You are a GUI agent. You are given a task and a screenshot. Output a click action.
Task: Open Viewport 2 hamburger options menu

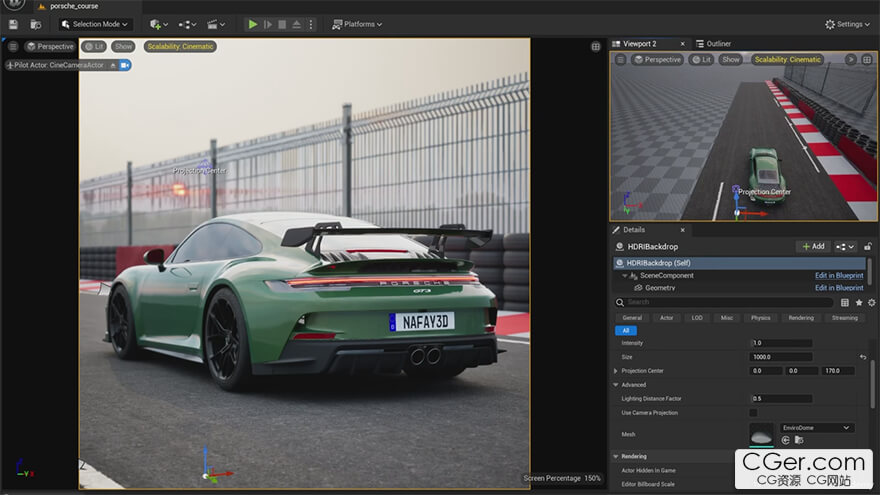(x=620, y=59)
